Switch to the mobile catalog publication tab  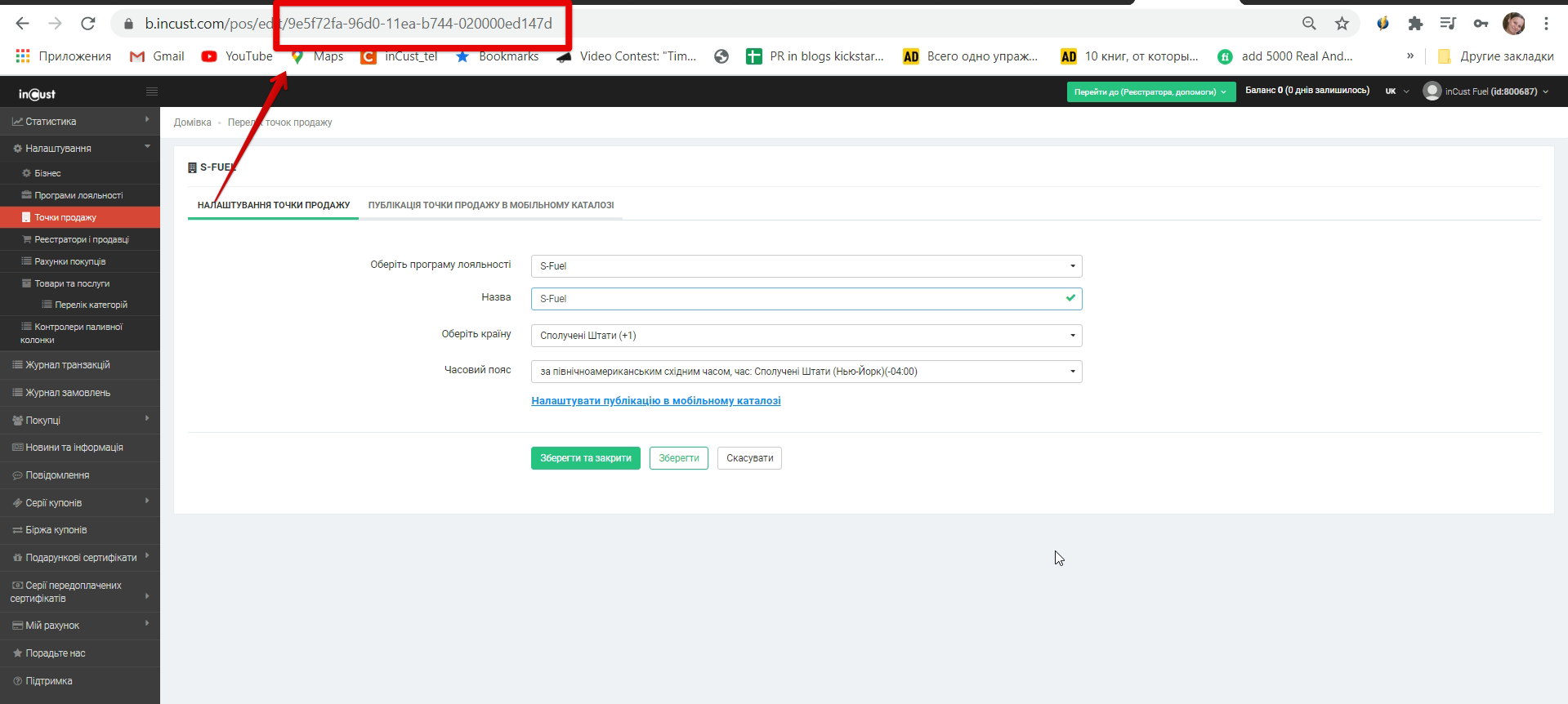(x=490, y=205)
